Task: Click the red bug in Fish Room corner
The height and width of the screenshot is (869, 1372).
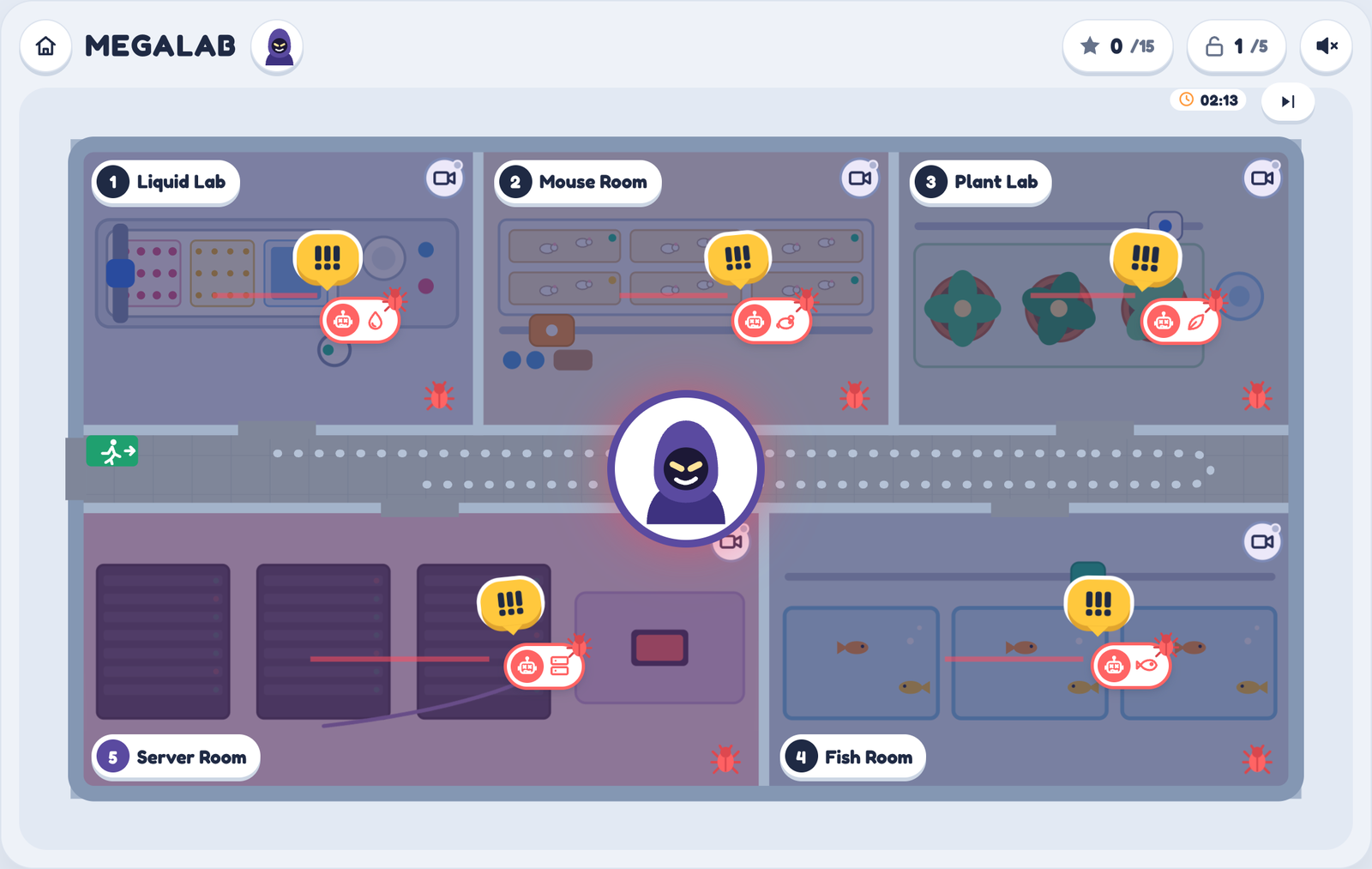Action: coord(1257,759)
